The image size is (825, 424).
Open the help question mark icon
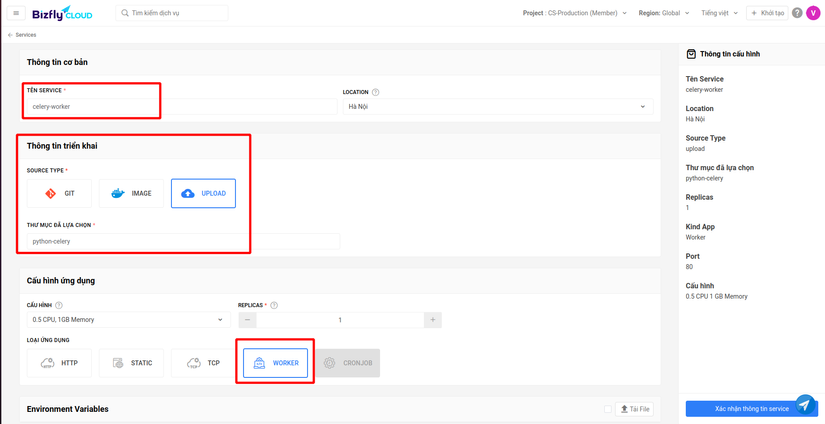[x=798, y=13]
